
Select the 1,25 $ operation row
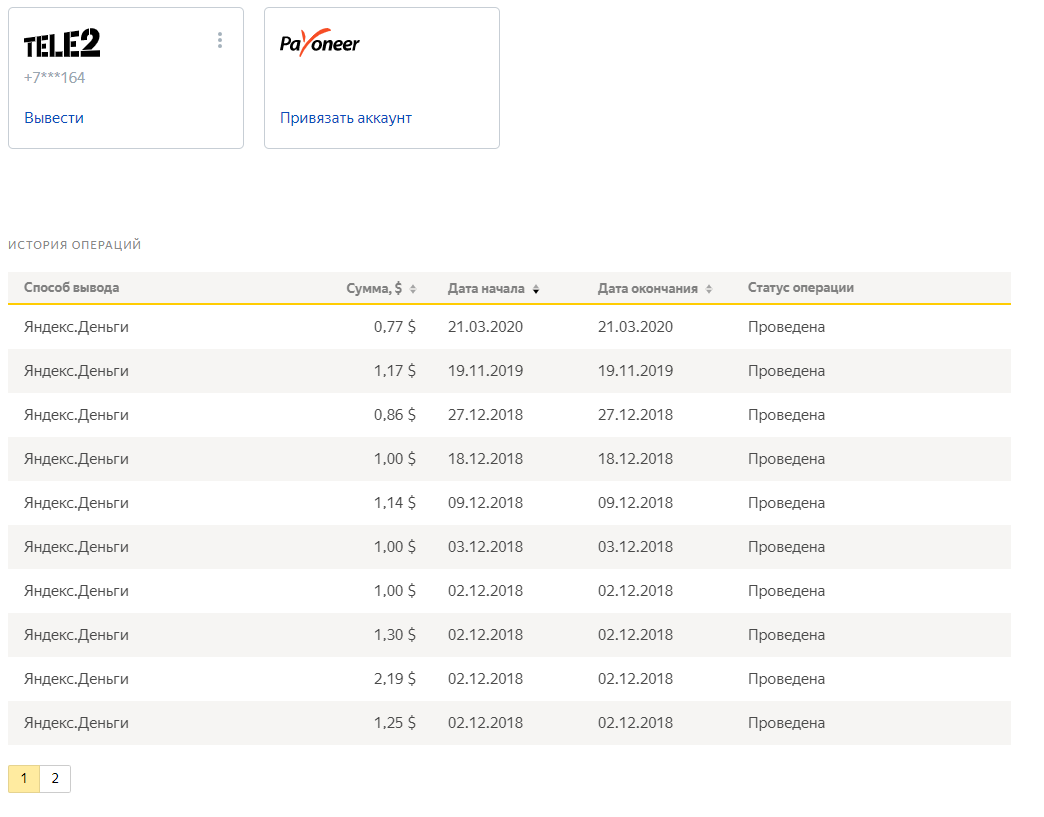coord(509,723)
